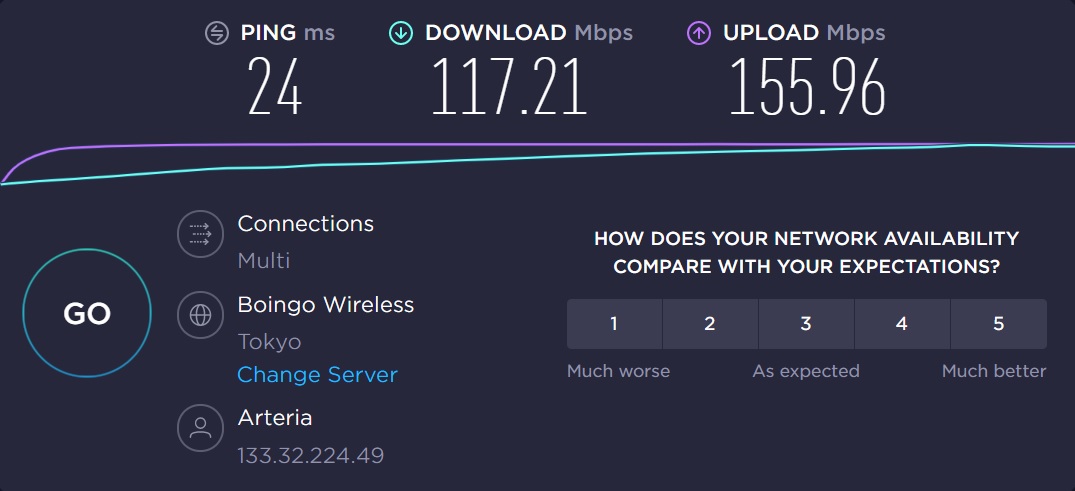Pick rating 4 in the survey
This screenshot has width=1075, height=491.
902,324
